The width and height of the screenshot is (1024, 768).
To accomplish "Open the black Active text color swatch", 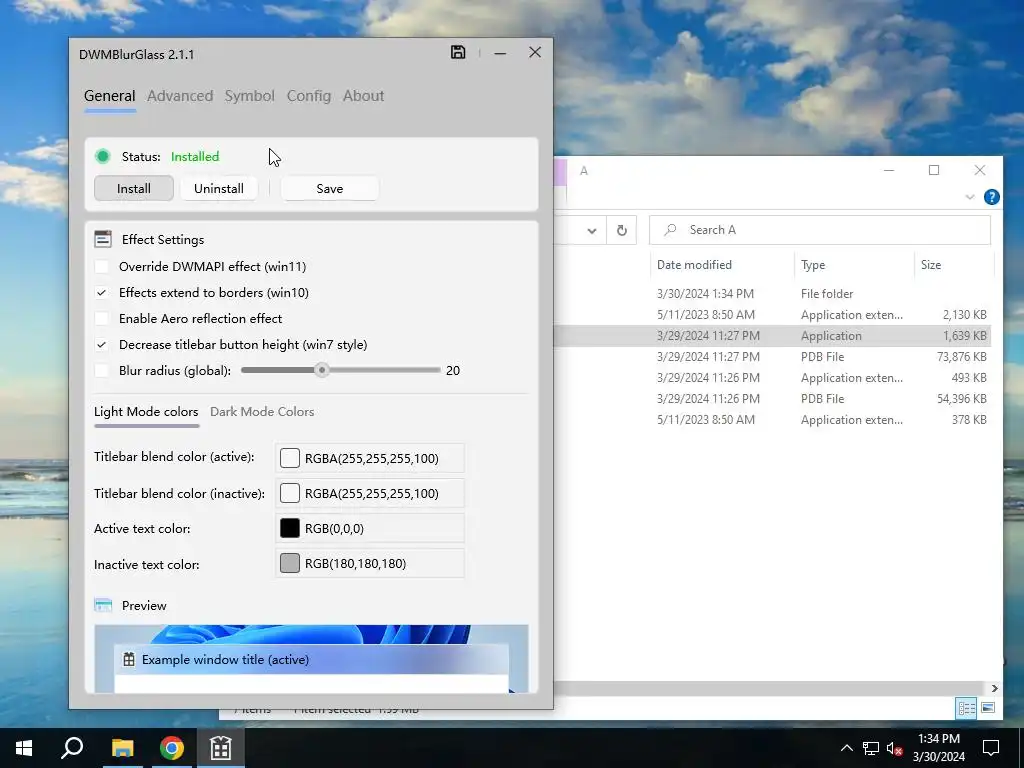I will click(x=290, y=528).
